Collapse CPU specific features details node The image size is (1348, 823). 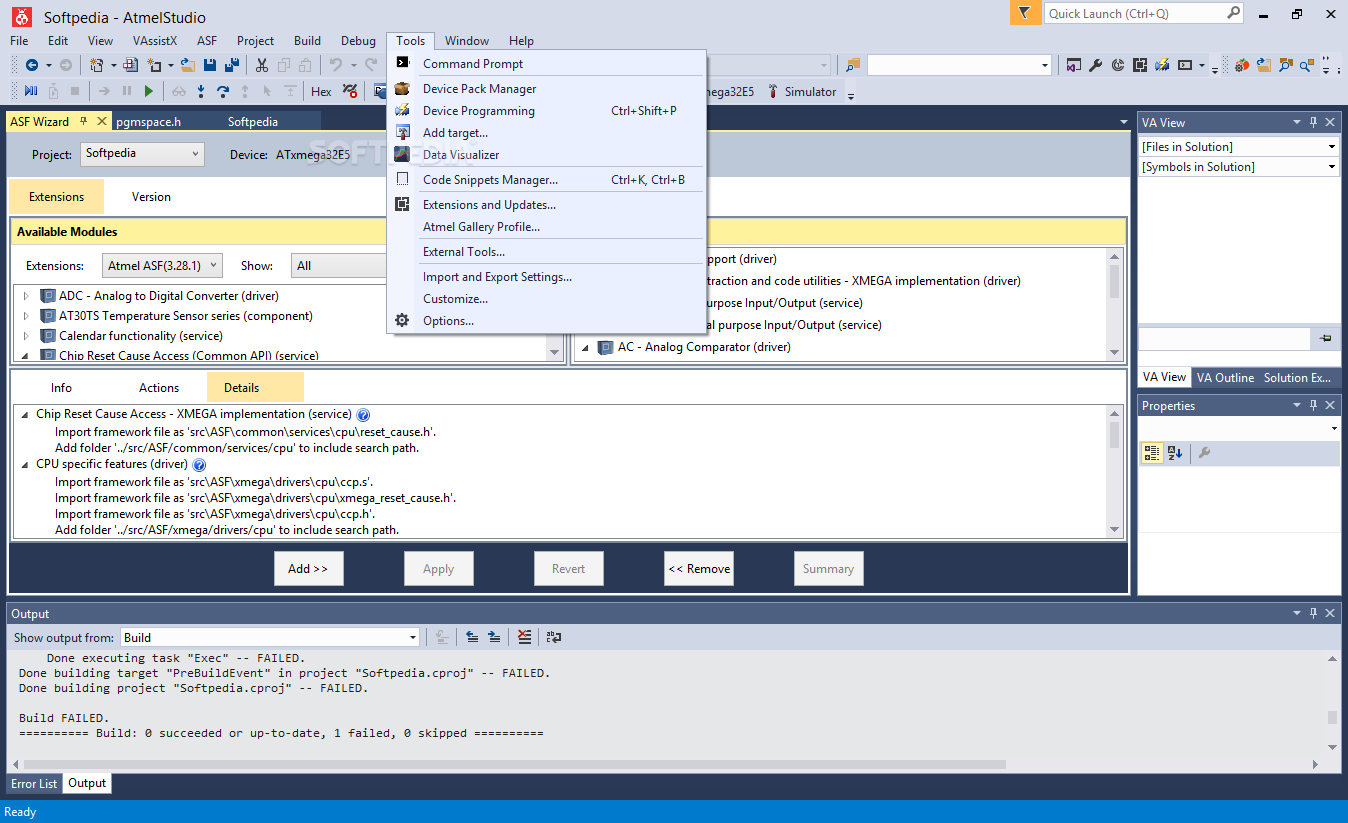(x=25, y=465)
